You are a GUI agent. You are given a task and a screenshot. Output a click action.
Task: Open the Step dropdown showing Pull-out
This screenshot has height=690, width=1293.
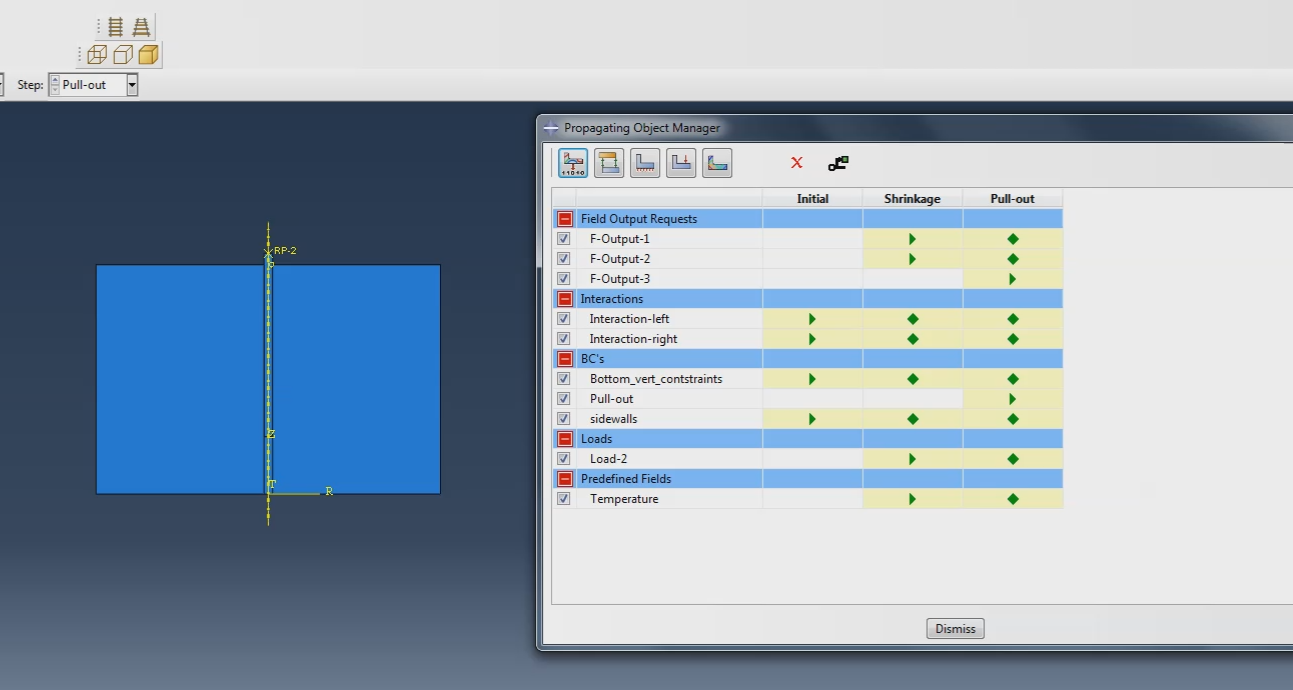pyautogui.click(x=131, y=84)
